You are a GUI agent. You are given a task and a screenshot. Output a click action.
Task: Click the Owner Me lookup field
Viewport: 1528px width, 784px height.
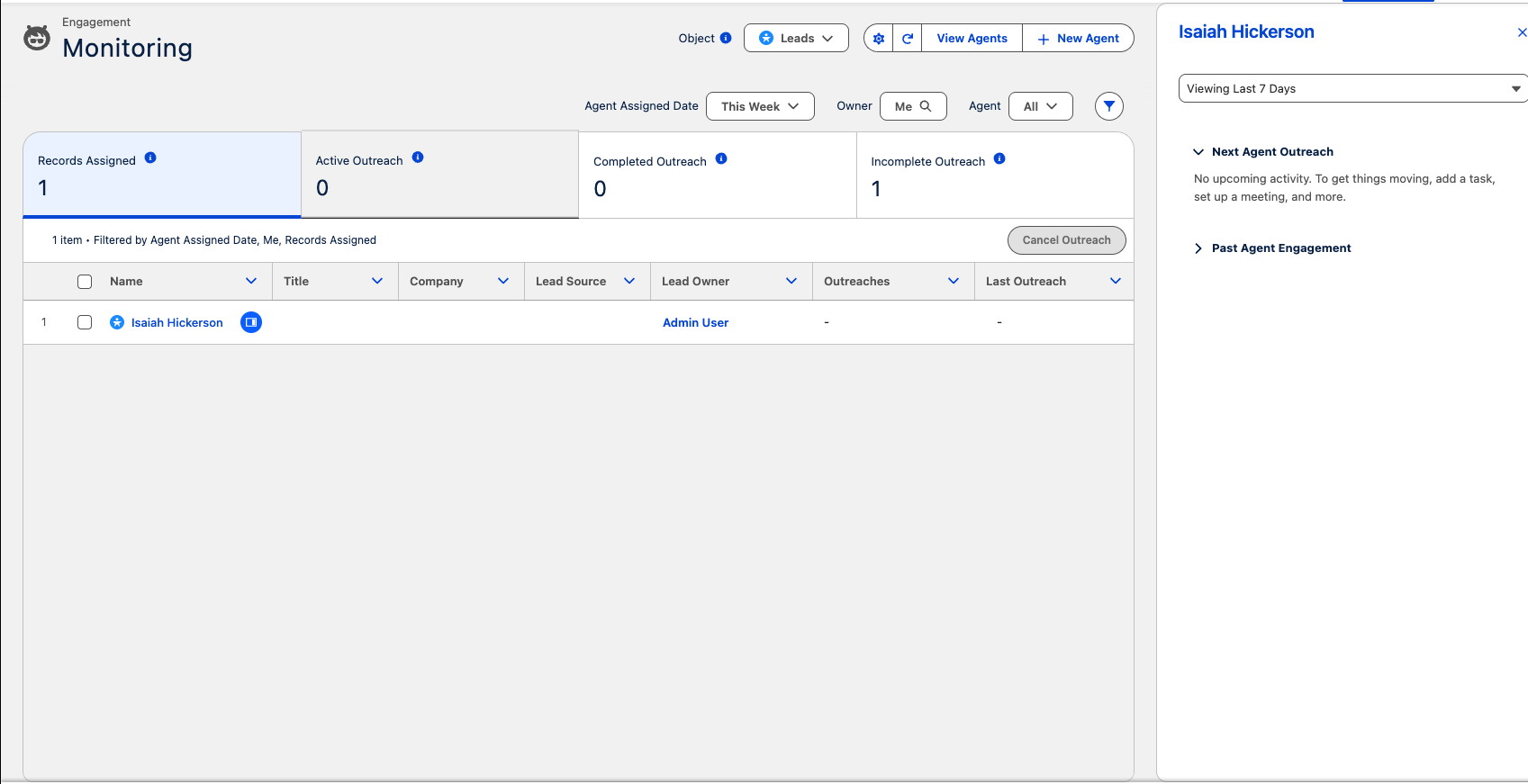pyautogui.click(x=913, y=106)
